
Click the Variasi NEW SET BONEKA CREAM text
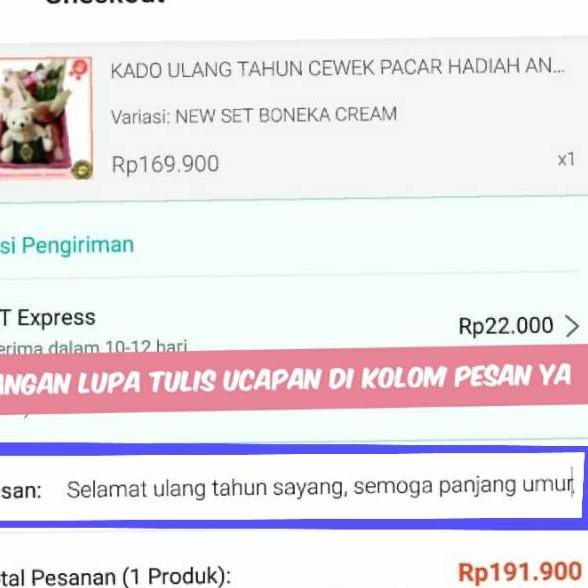(254, 116)
